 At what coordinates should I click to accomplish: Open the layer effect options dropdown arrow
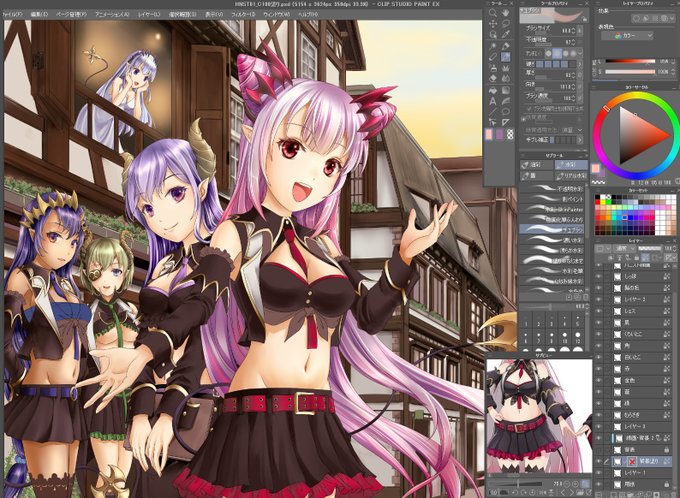pyautogui.click(x=670, y=18)
